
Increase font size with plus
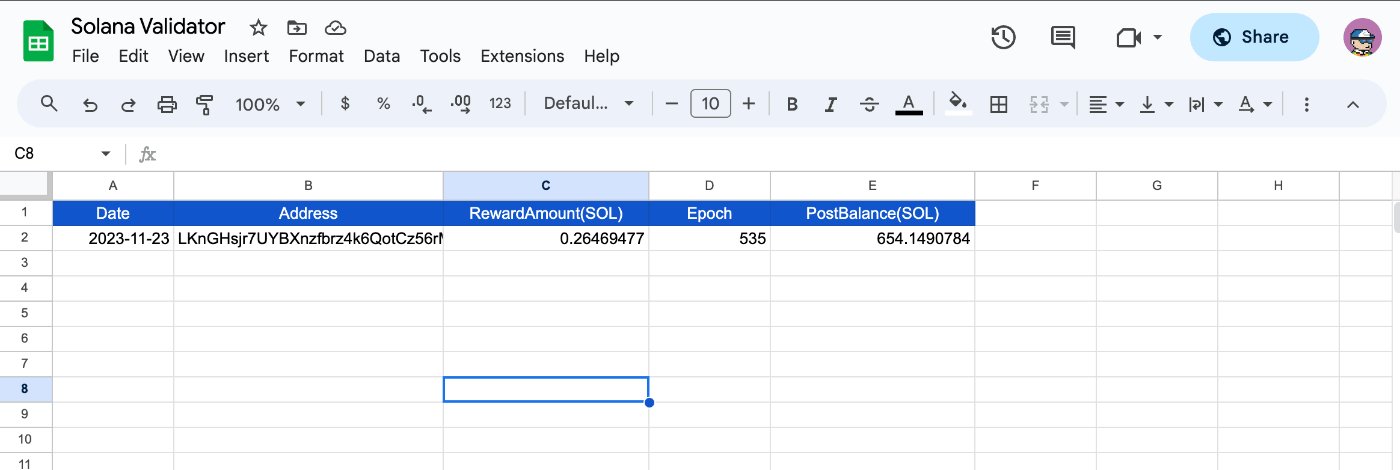coord(748,103)
